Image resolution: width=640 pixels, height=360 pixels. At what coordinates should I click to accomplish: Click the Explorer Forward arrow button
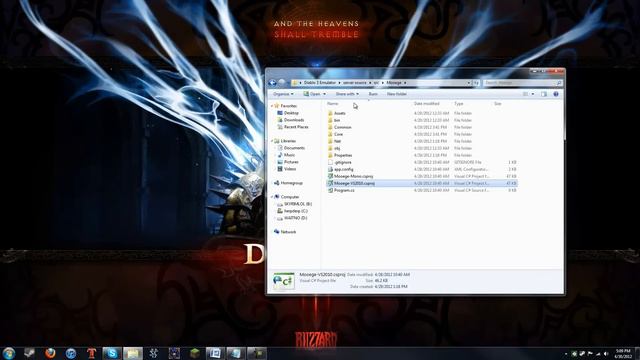[x=282, y=82]
